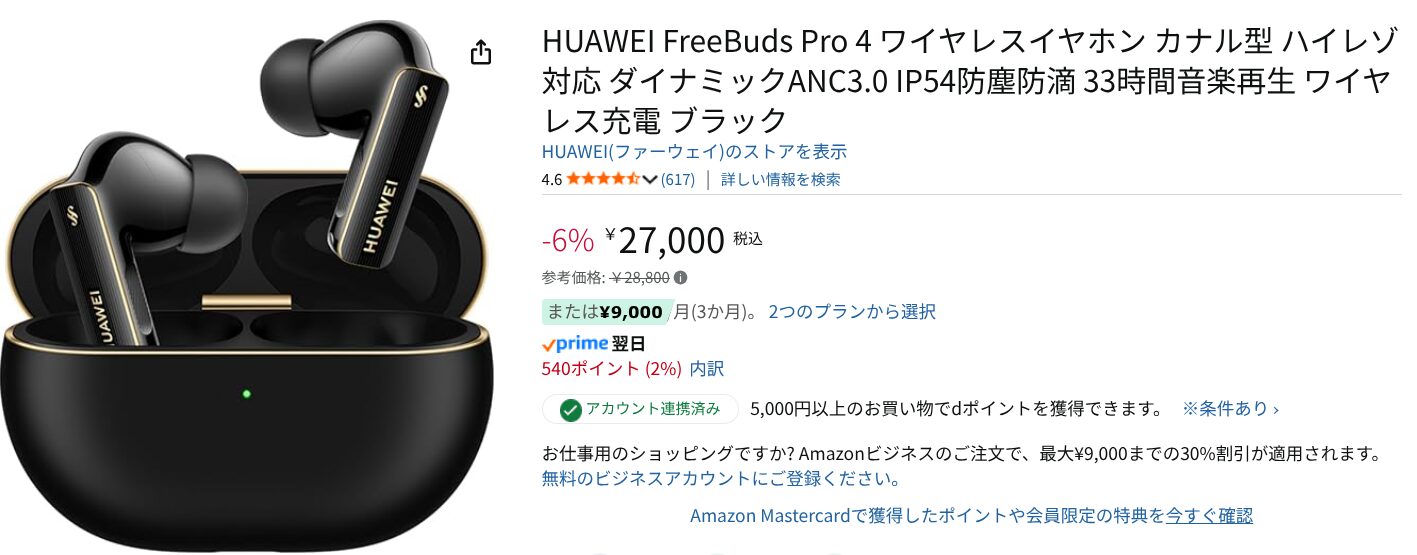
Task: Select from 2つのプランから選択 link
Action: point(852,311)
